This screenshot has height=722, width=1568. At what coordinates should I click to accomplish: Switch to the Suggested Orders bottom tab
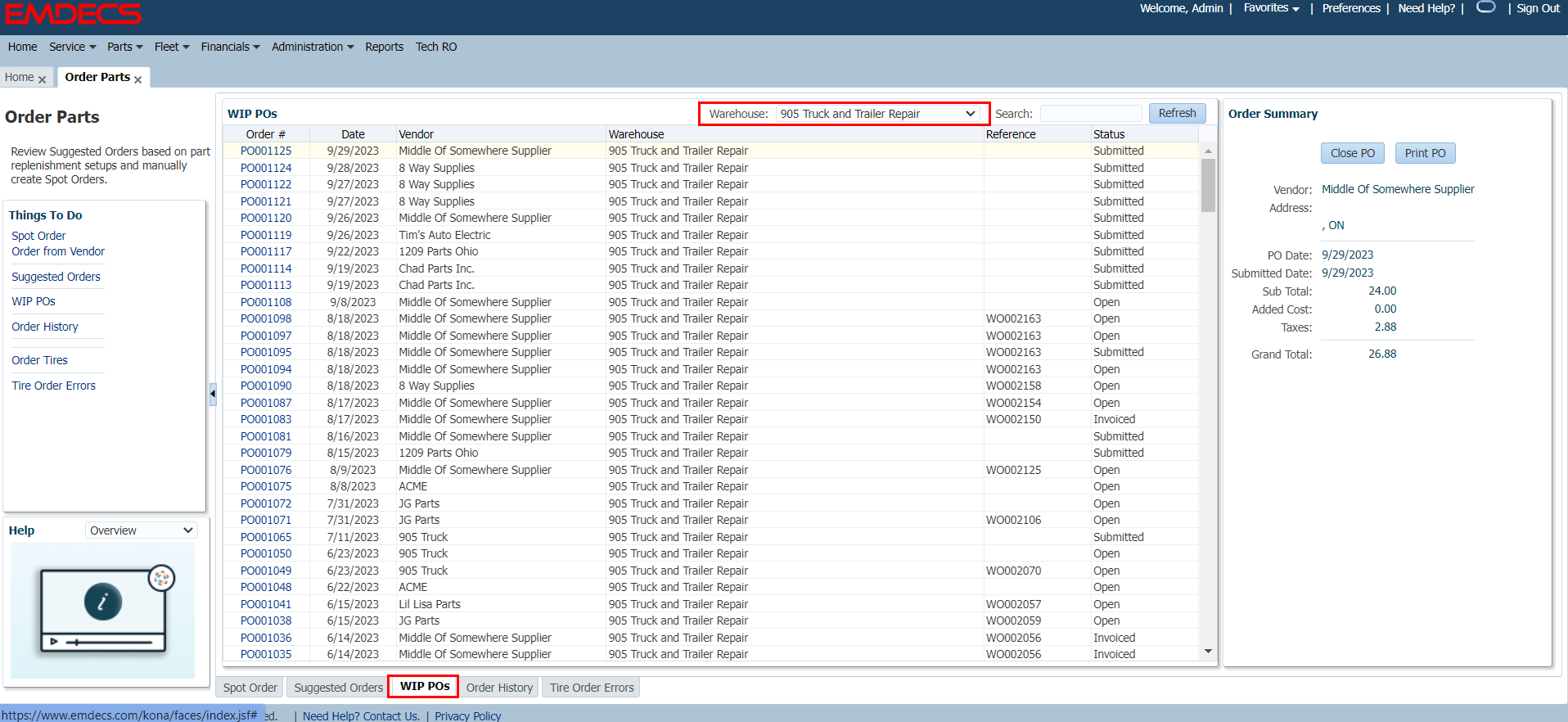pyautogui.click(x=338, y=688)
